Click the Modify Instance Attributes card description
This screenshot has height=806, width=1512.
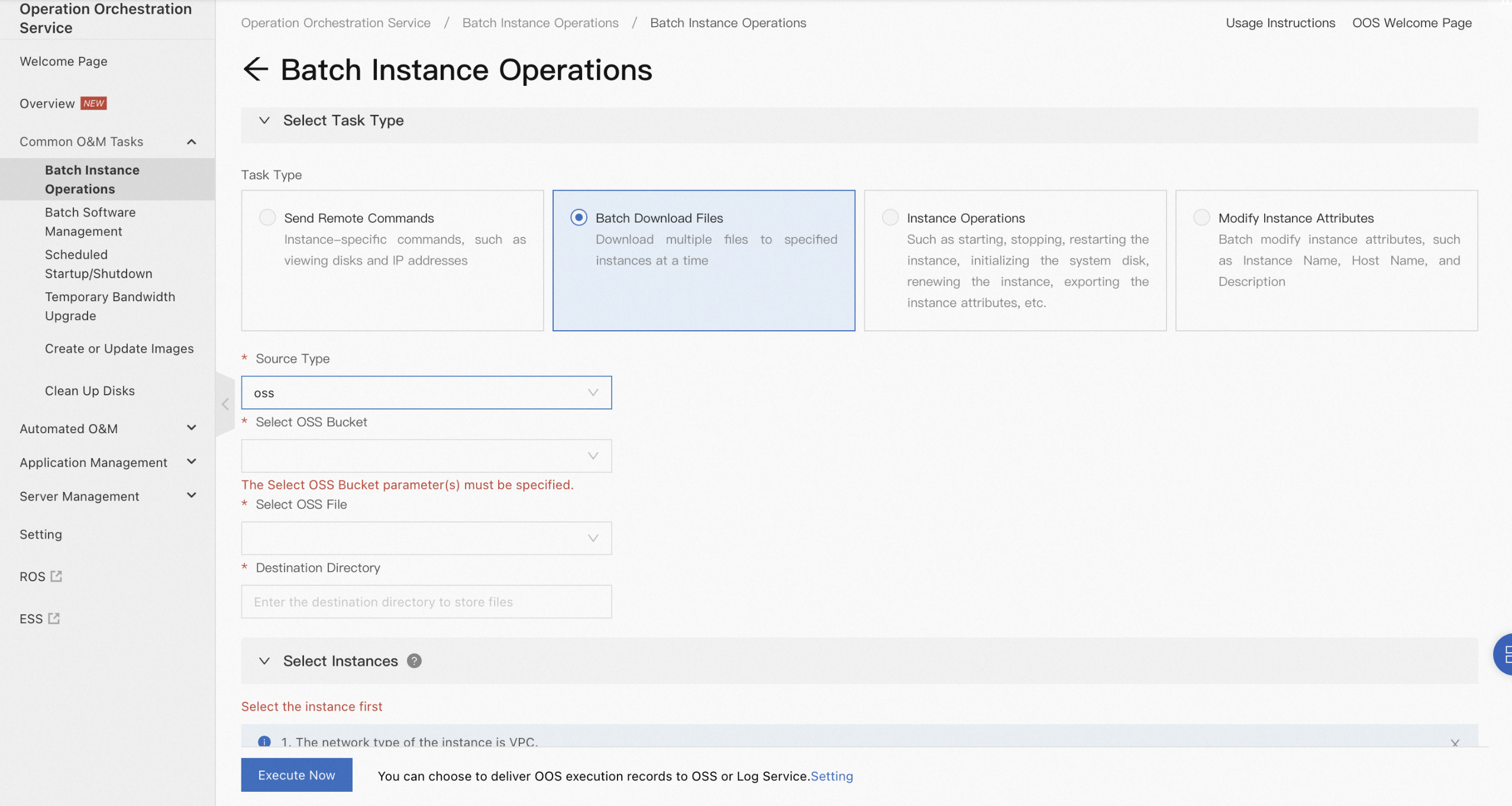coord(1339,260)
